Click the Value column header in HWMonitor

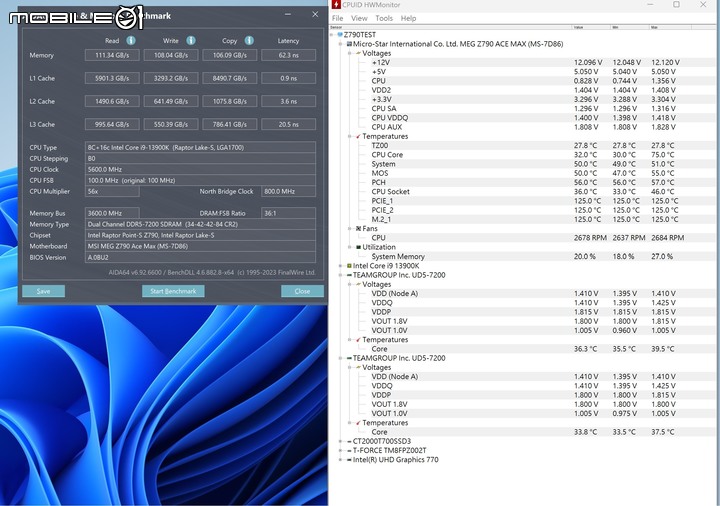click(x=591, y=28)
